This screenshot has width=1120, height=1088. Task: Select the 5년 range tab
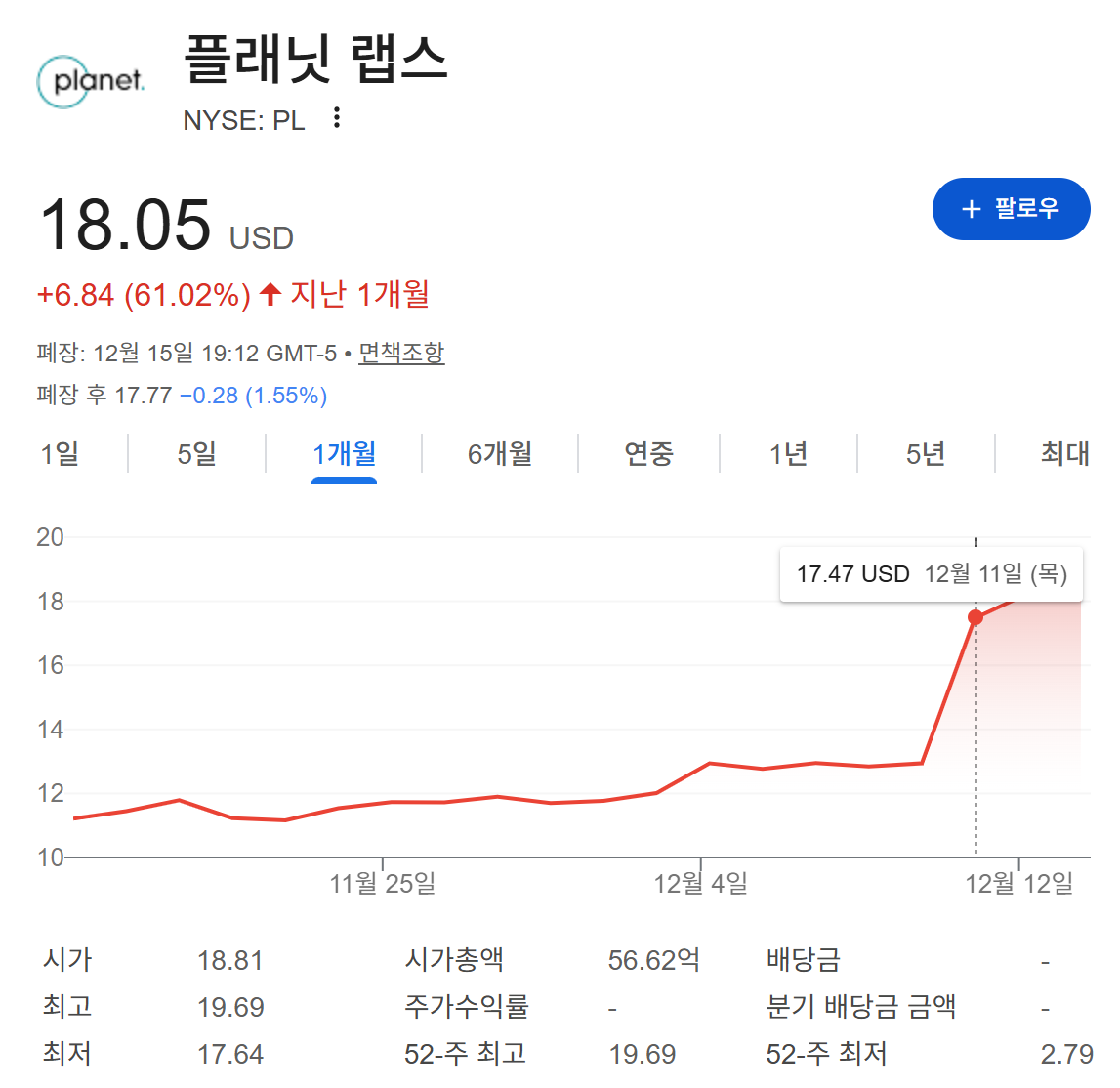coord(926,453)
